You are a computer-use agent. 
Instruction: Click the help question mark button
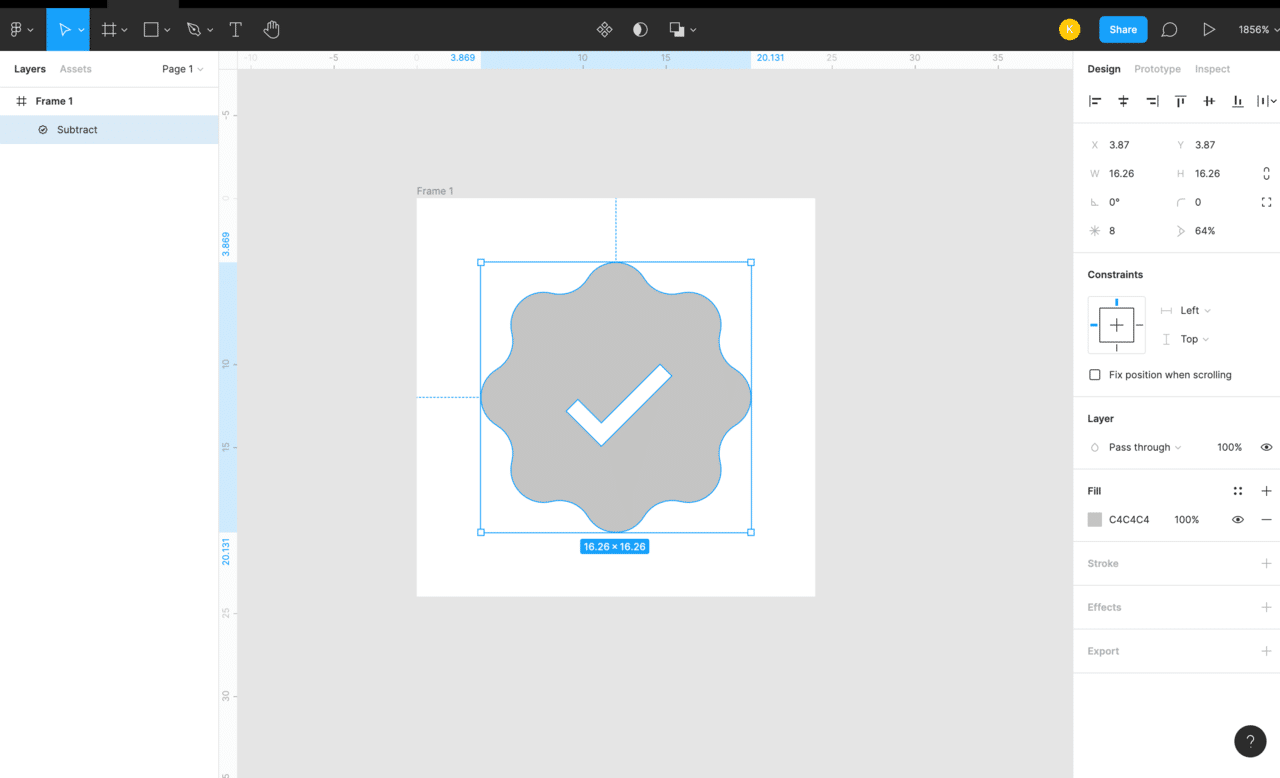[1250, 741]
